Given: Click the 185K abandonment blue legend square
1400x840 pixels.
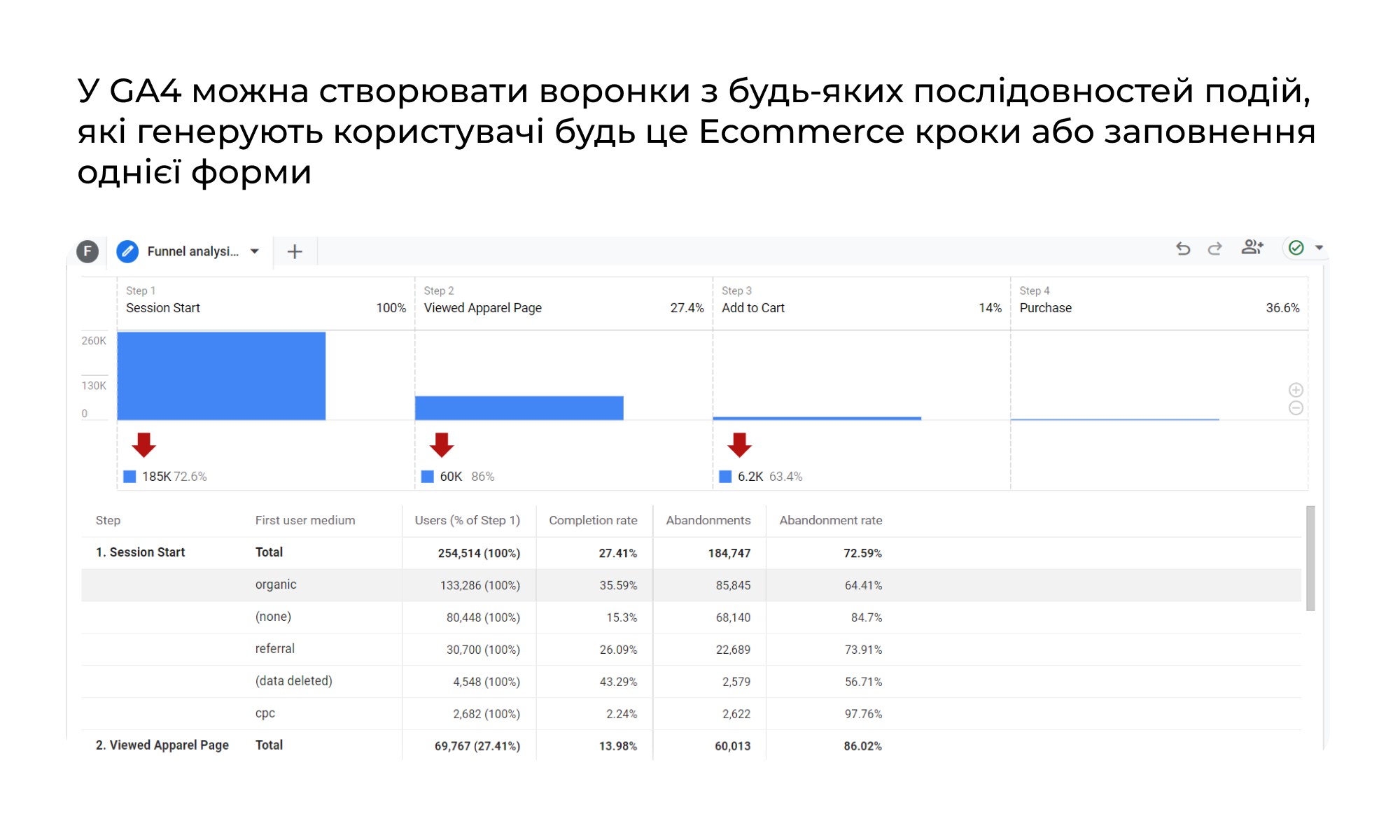Looking at the screenshot, I should pos(129,477).
